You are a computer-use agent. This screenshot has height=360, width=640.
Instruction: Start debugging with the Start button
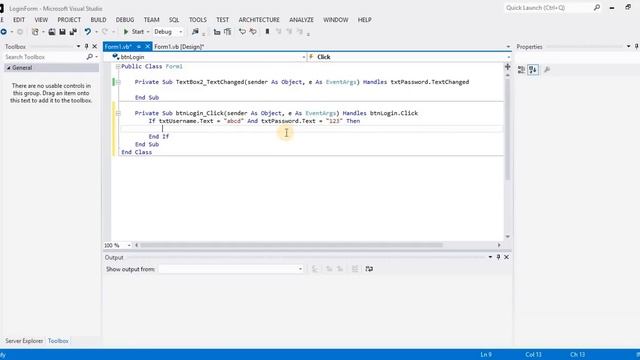(x=134, y=31)
